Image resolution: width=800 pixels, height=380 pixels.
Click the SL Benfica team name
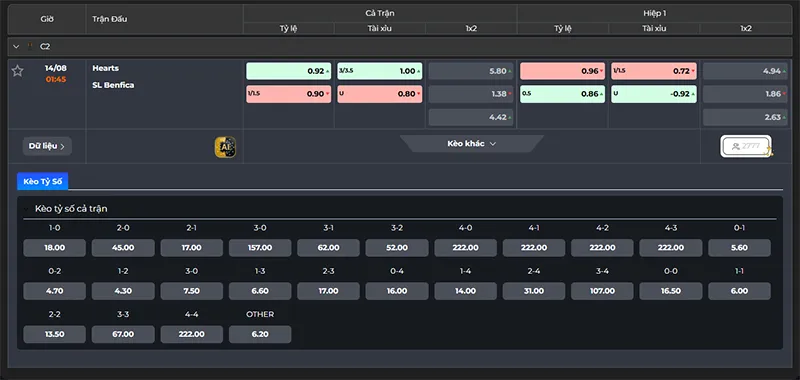(x=113, y=85)
